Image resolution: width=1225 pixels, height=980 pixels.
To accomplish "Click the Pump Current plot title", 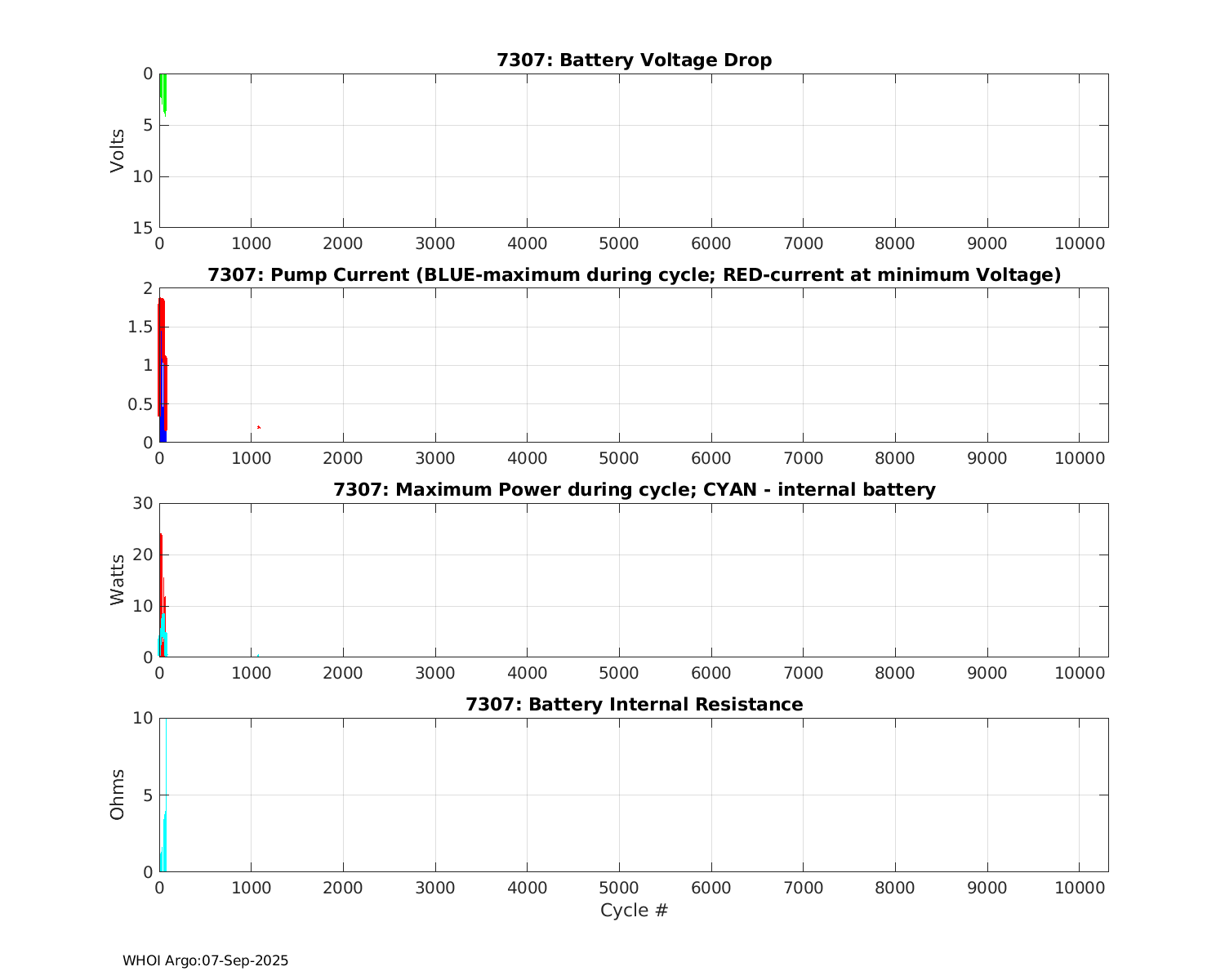I will click(634, 275).
